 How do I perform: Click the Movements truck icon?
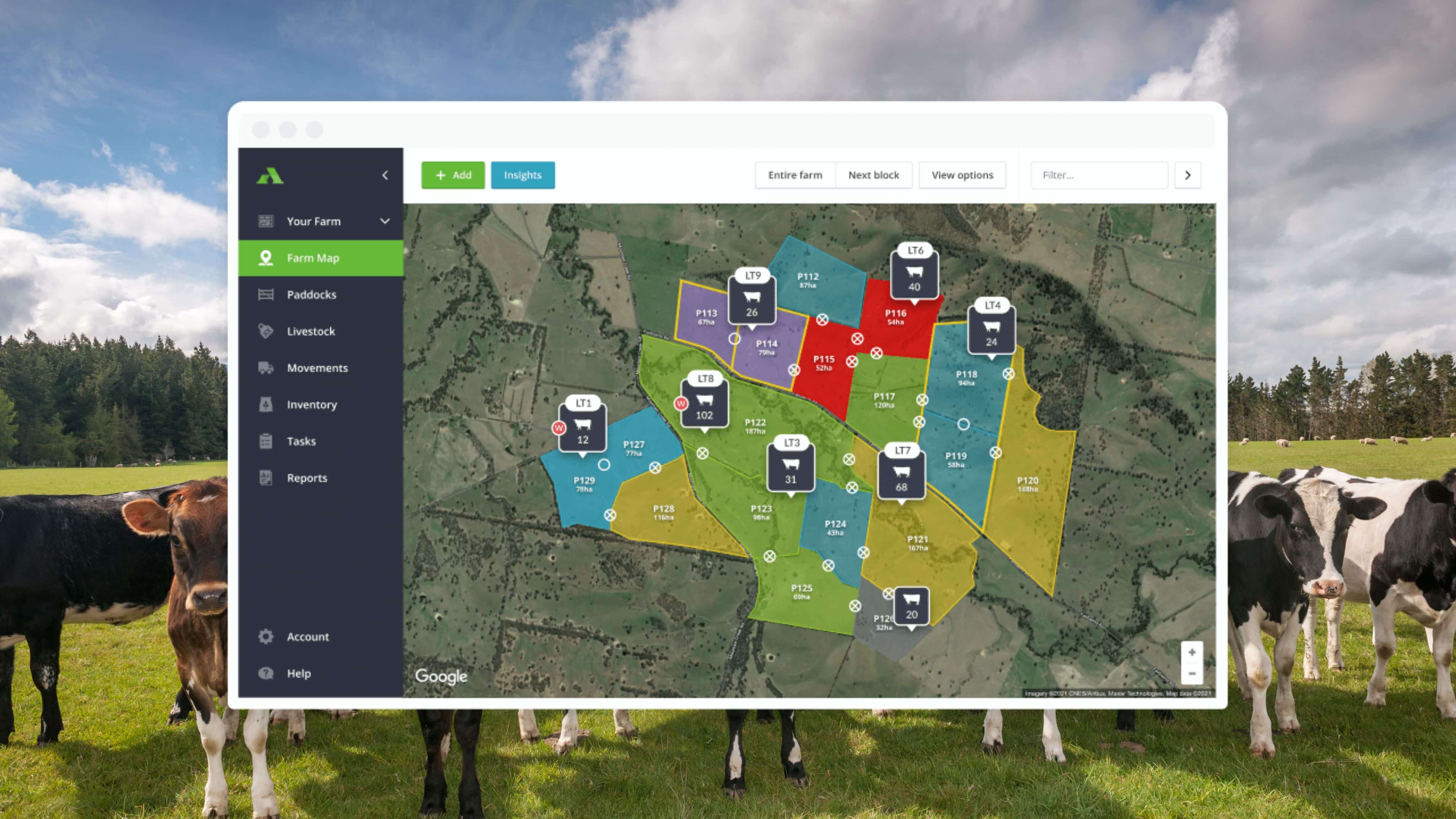tap(266, 368)
